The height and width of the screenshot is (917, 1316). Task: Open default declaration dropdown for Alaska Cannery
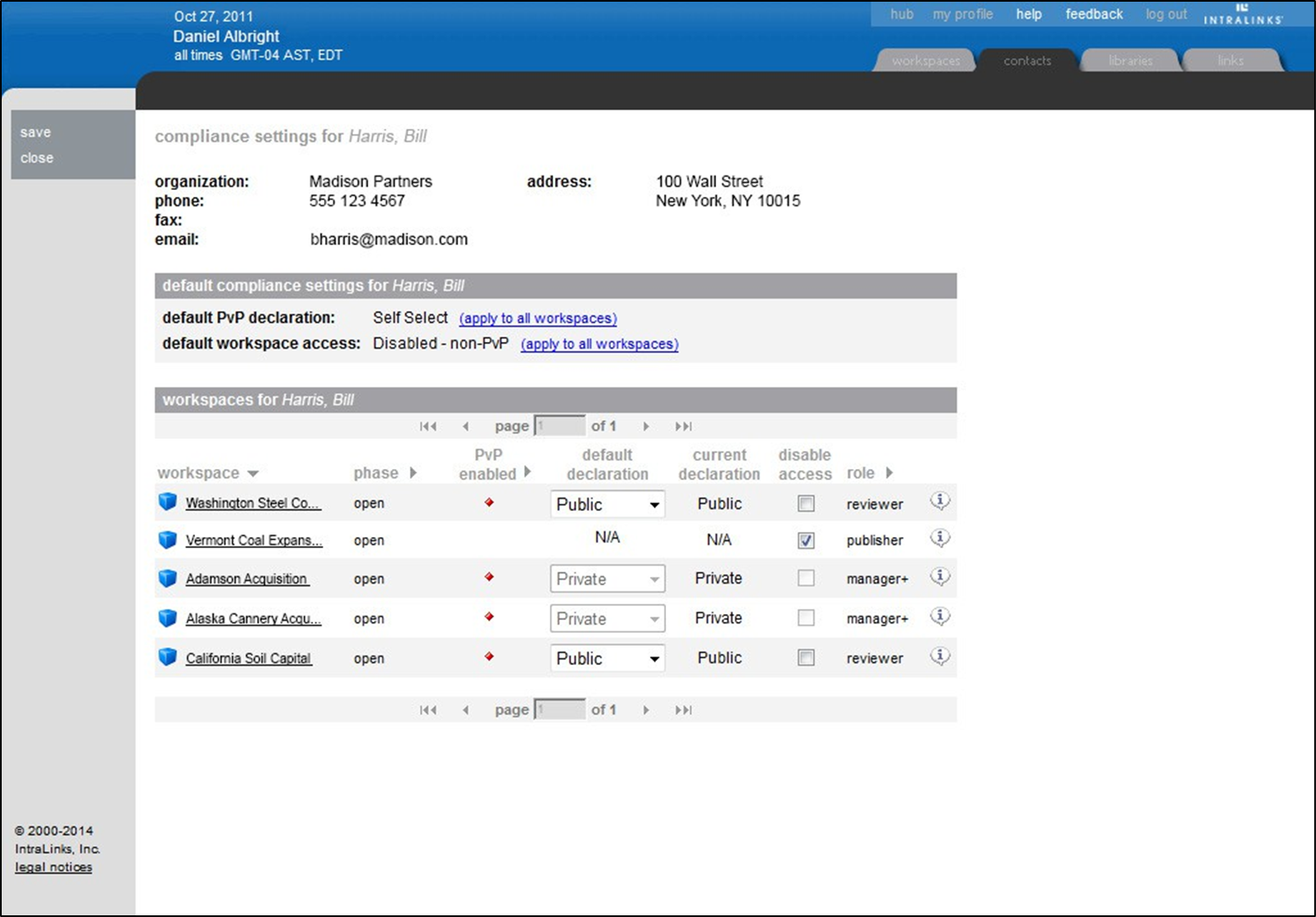(x=608, y=618)
